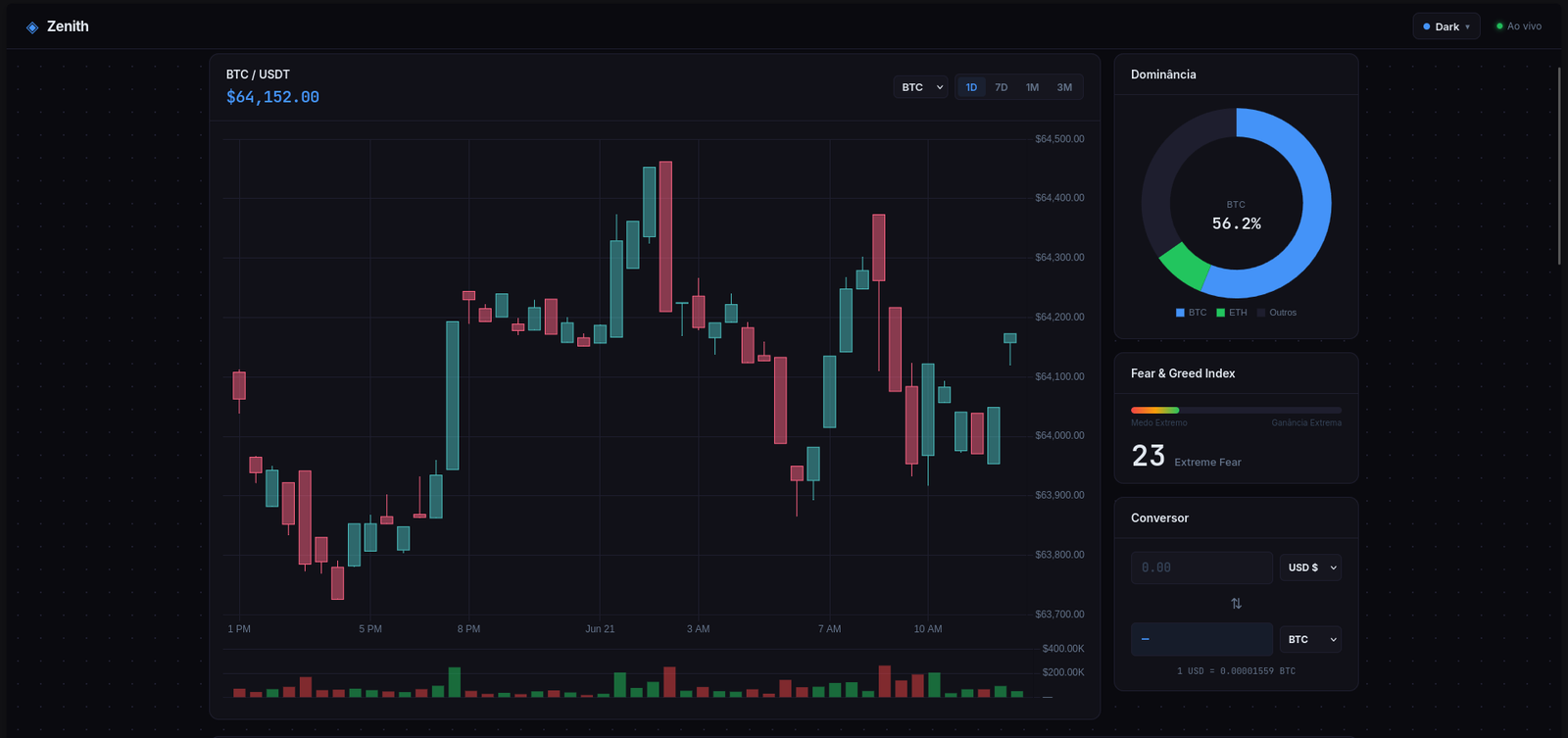Switch to the 7D timeframe
1568x738 pixels.
(x=1002, y=87)
